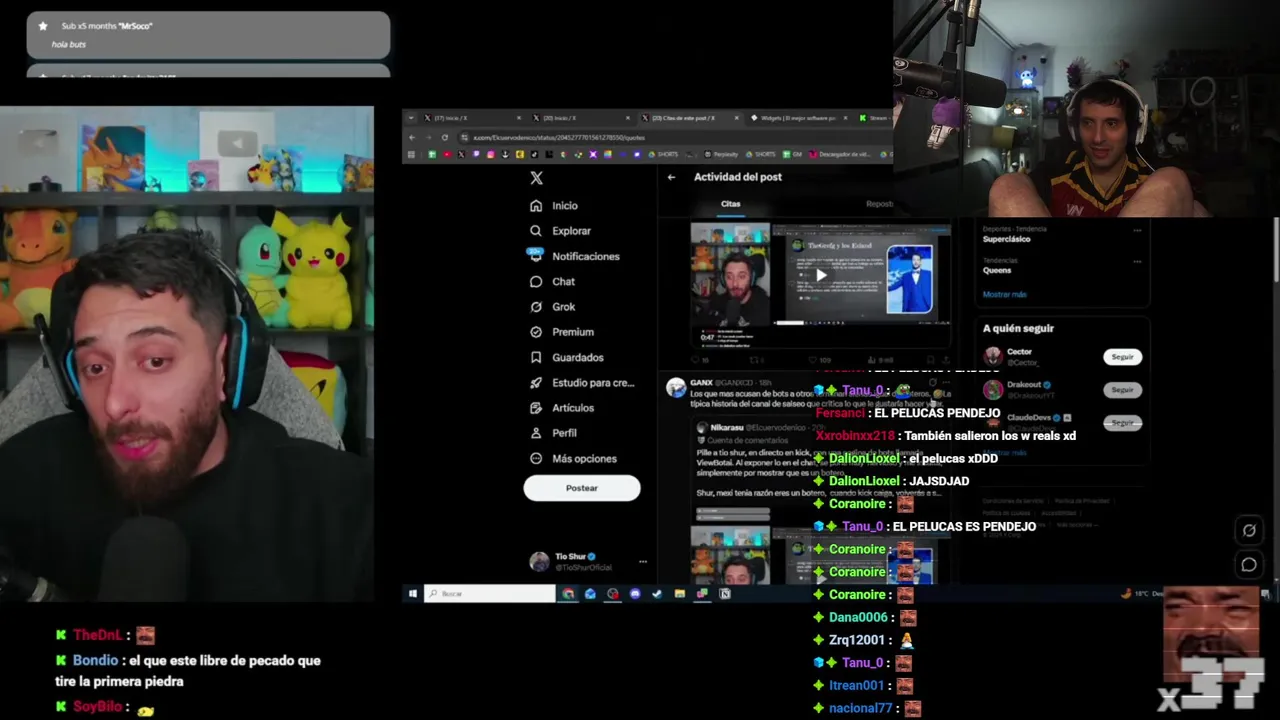The image size is (1280, 720).
Task: Open Chrome from the taskbar
Action: click(568, 594)
